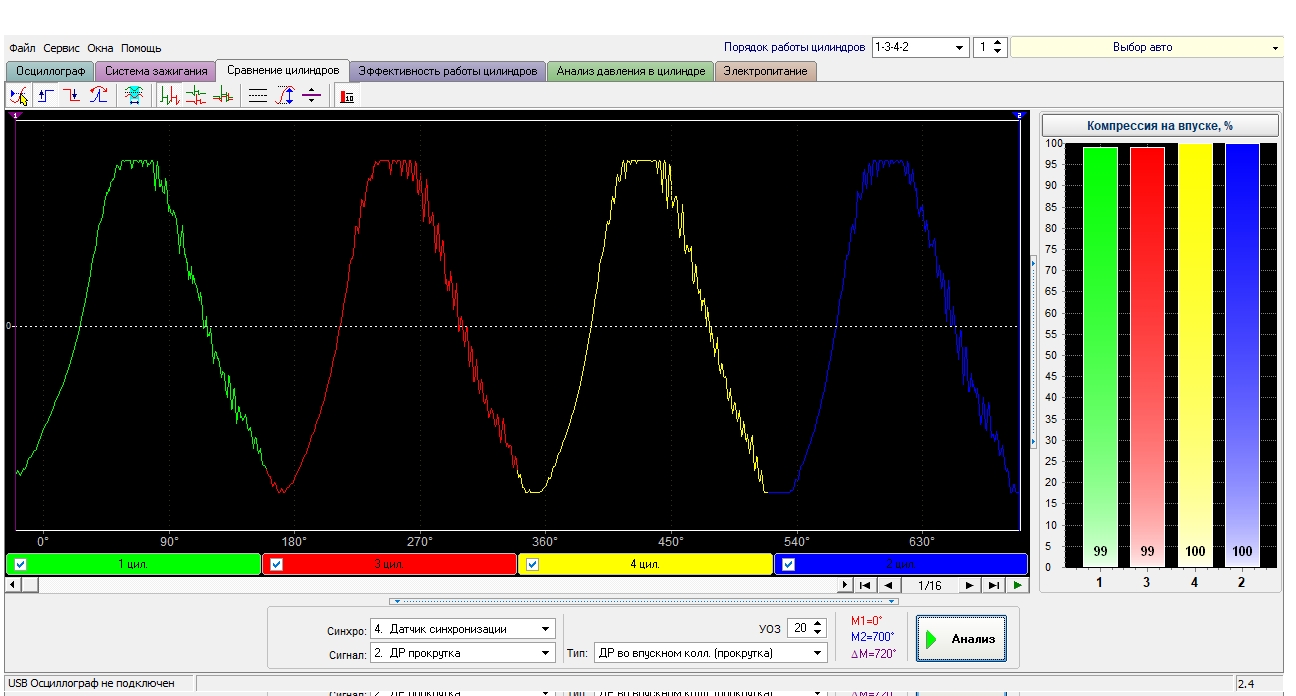Select the cursor-on-waveform tool icon

click(19, 96)
